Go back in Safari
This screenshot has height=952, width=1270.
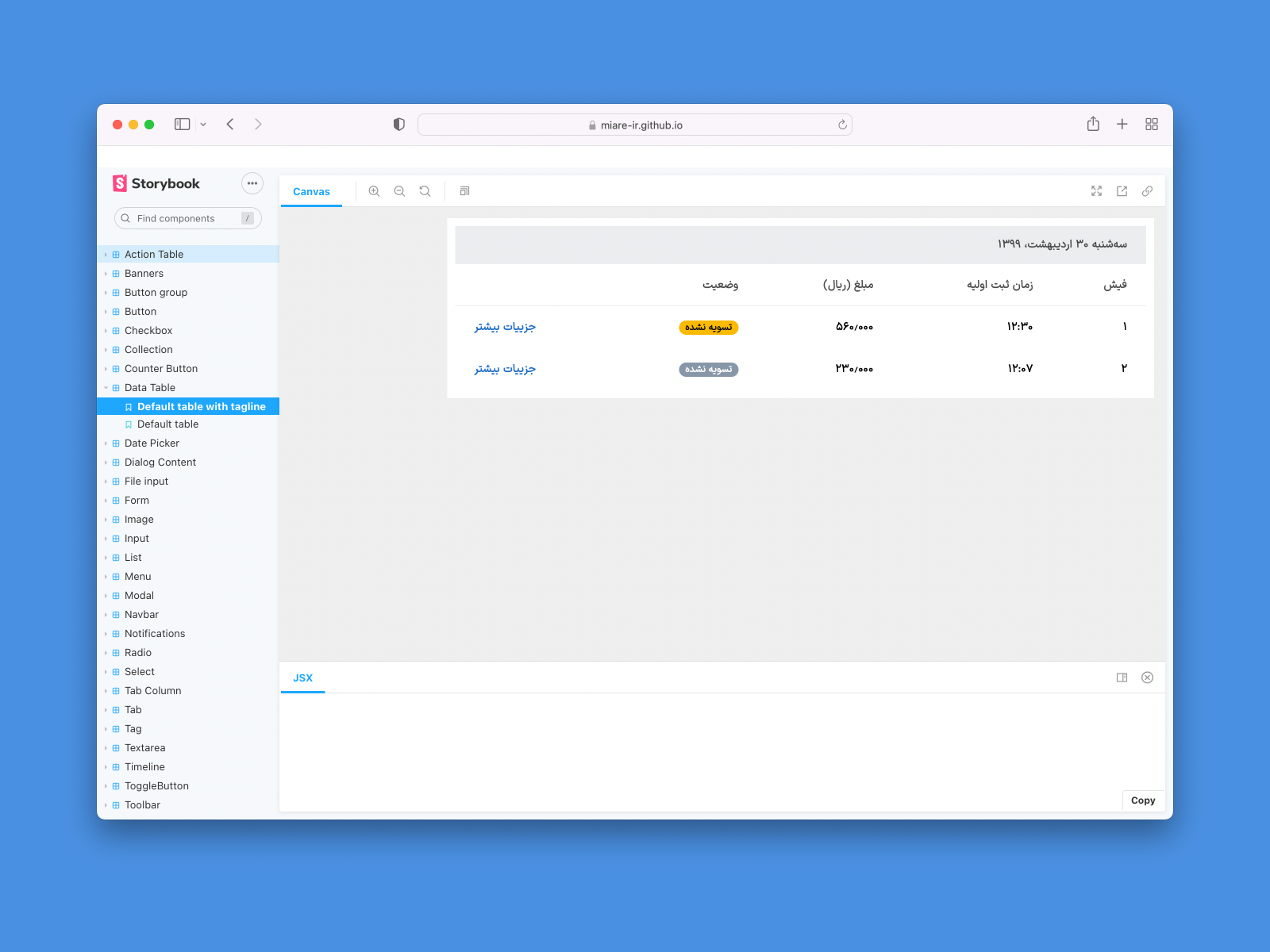(x=230, y=125)
